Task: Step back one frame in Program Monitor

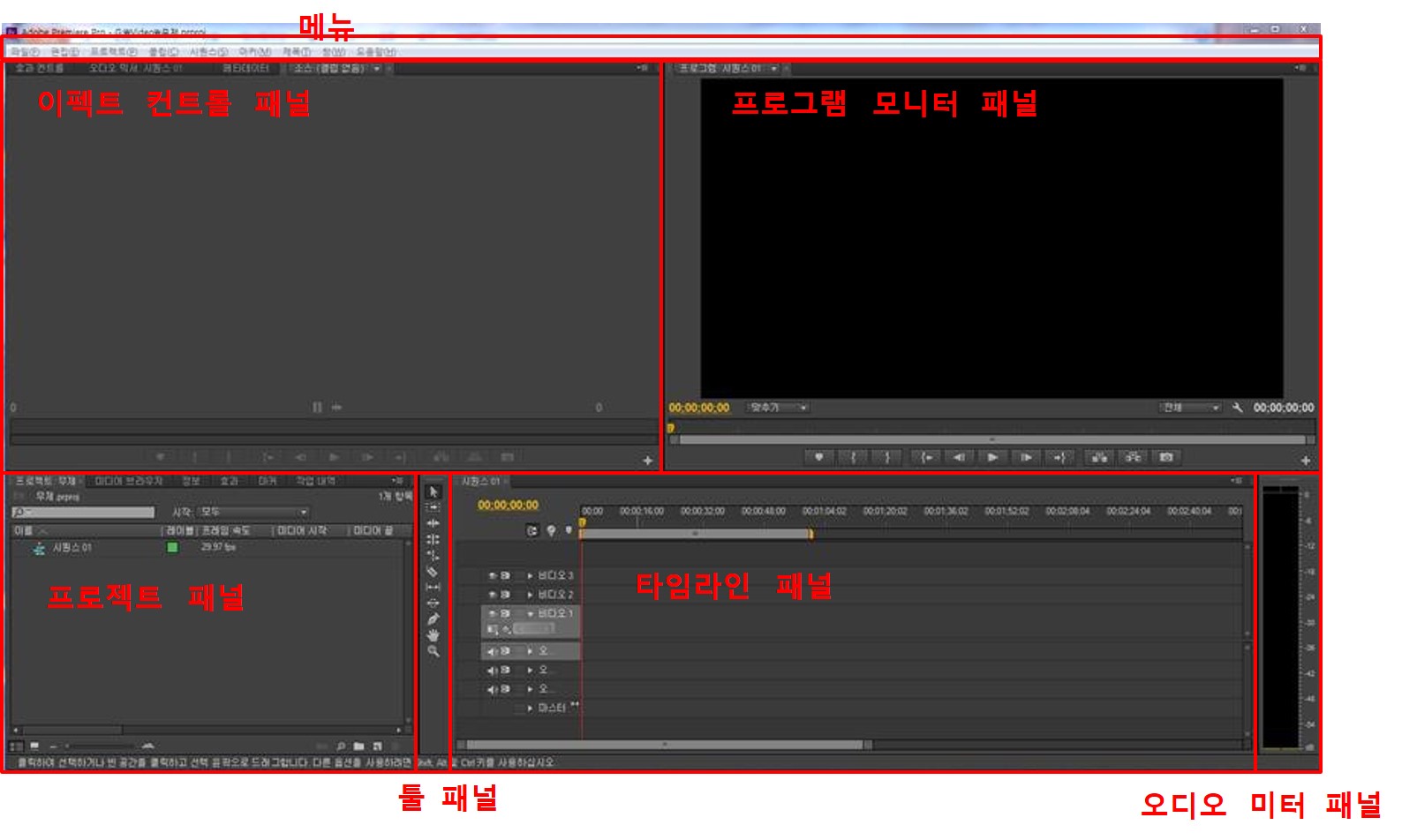Action: (x=959, y=457)
